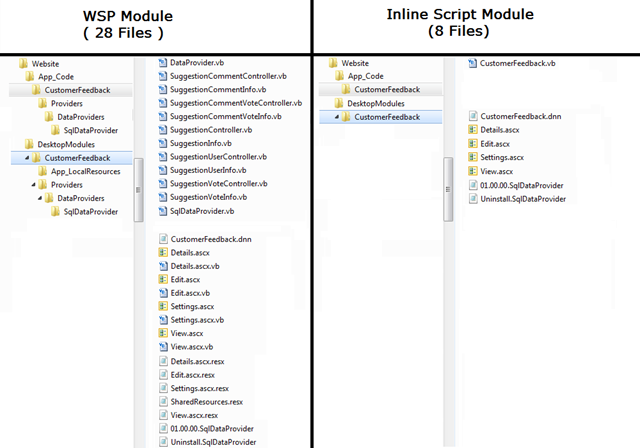Select file View.ascx.vb

click(x=192, y=347)
